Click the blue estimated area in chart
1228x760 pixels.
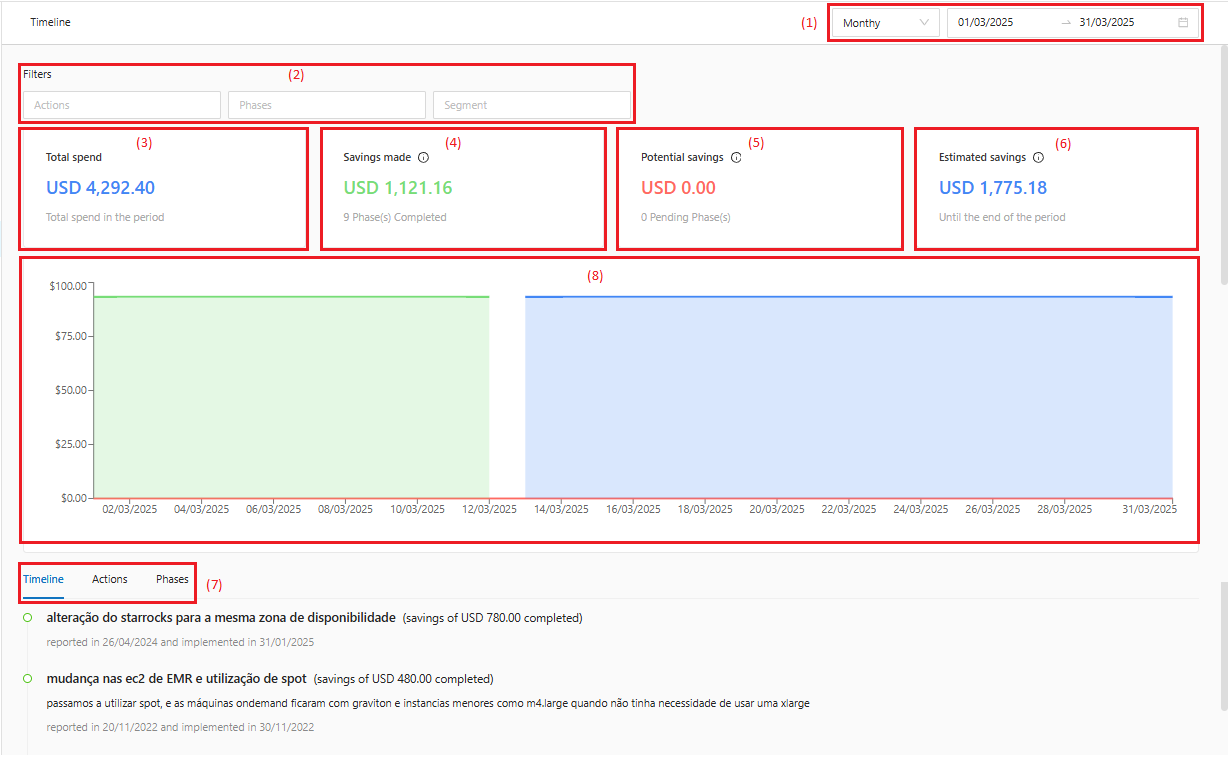[848, 400]
